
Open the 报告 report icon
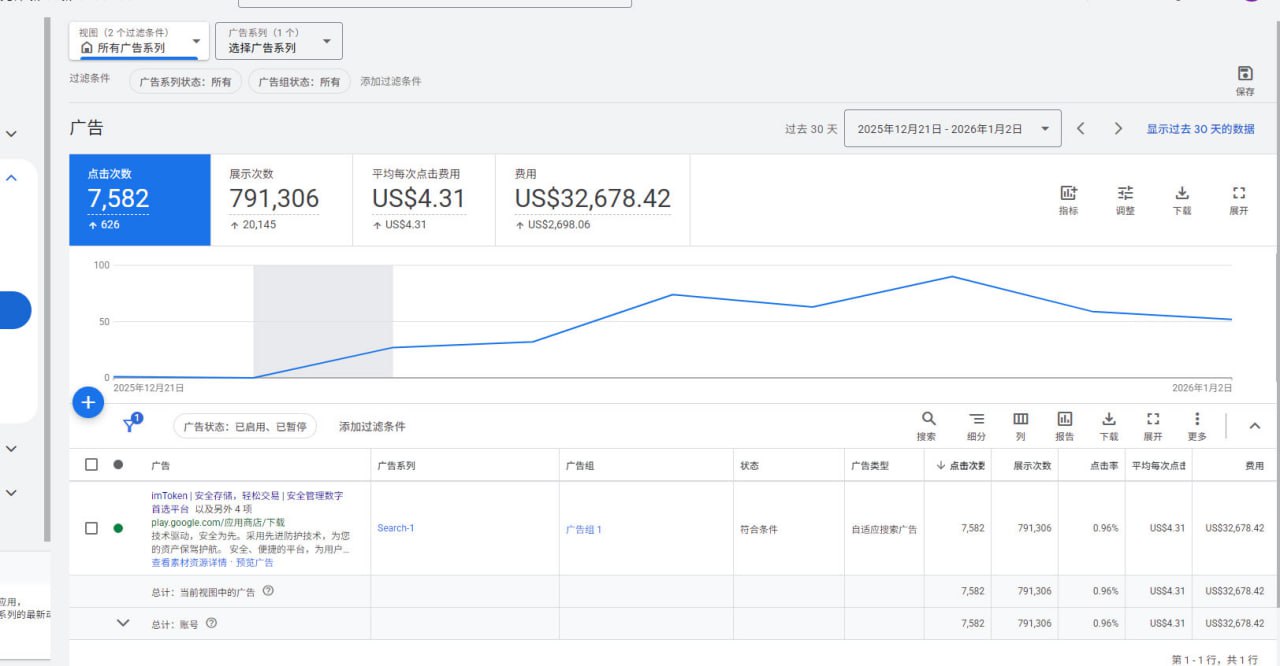1065,419
